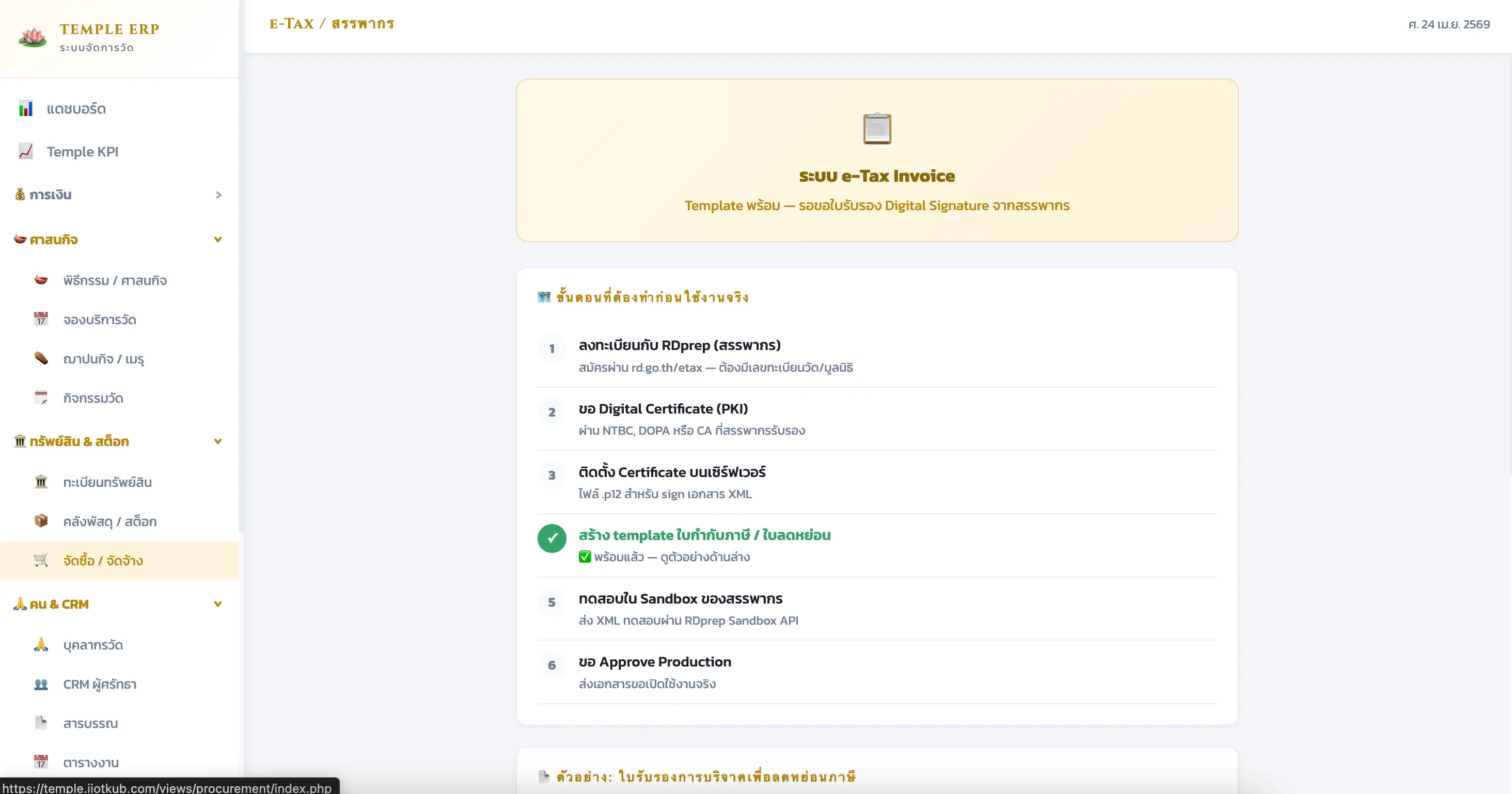Image resolution: width=1512 pixels, height=794 pixels.
Task: Click step ติดตั้ง Certificate บนเซิร์ฟเวอร์
Action: click(x=671, y=472)
